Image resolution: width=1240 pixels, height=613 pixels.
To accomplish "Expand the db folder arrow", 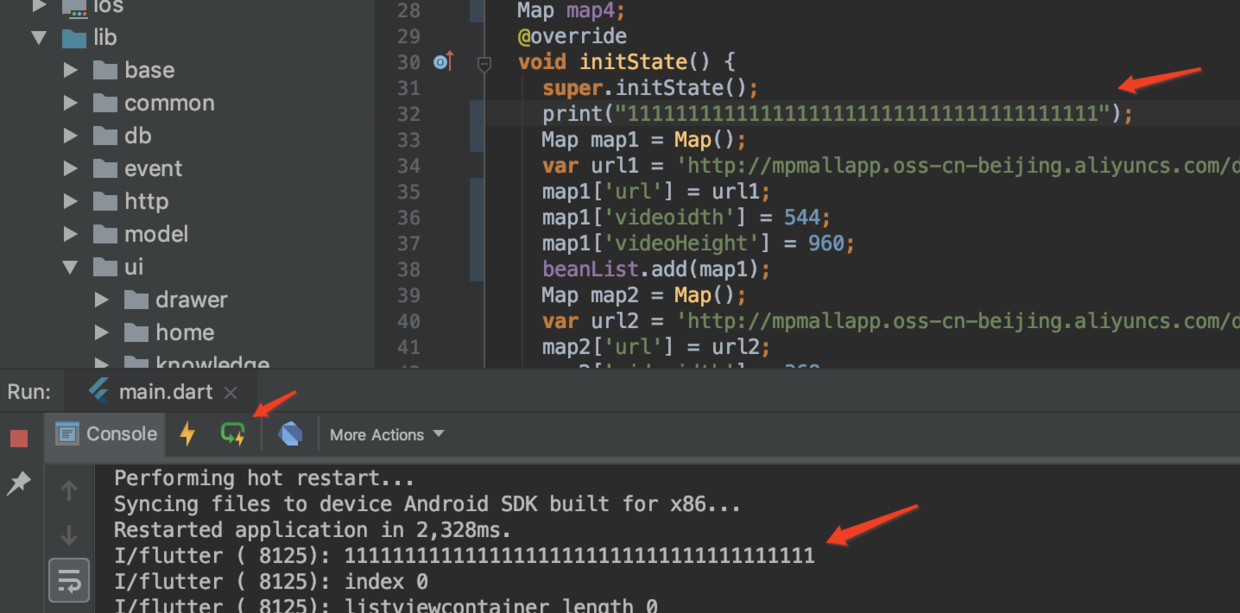I will (x=70, y=136).
